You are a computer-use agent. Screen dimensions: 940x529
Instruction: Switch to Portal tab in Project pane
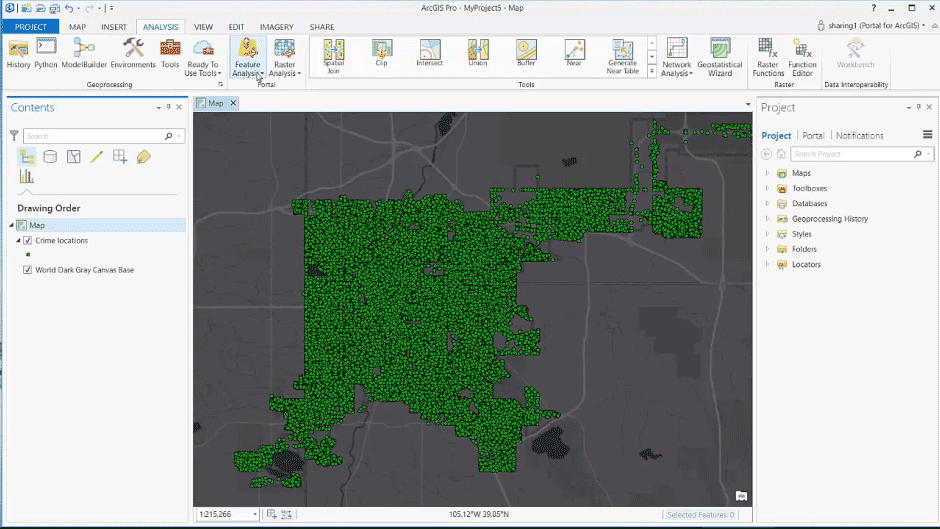(x=813, y=136)
